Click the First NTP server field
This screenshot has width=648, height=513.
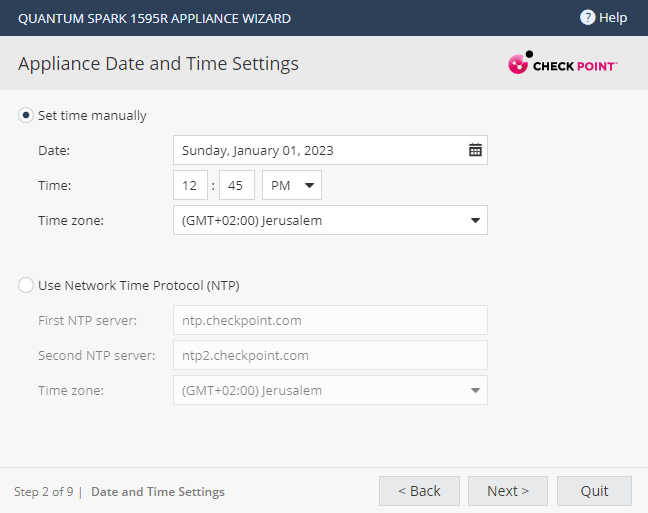click(x=330, y=320)
